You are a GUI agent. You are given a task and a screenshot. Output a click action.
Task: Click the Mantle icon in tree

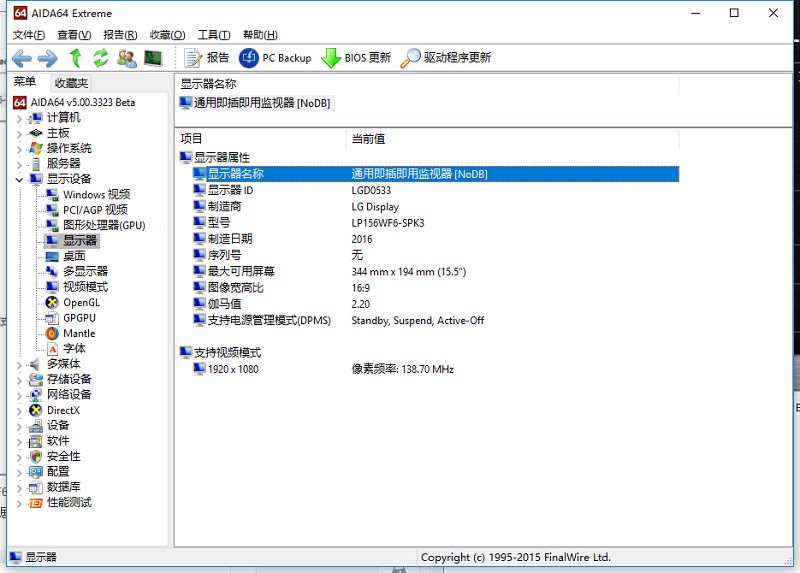pos(52,334)
